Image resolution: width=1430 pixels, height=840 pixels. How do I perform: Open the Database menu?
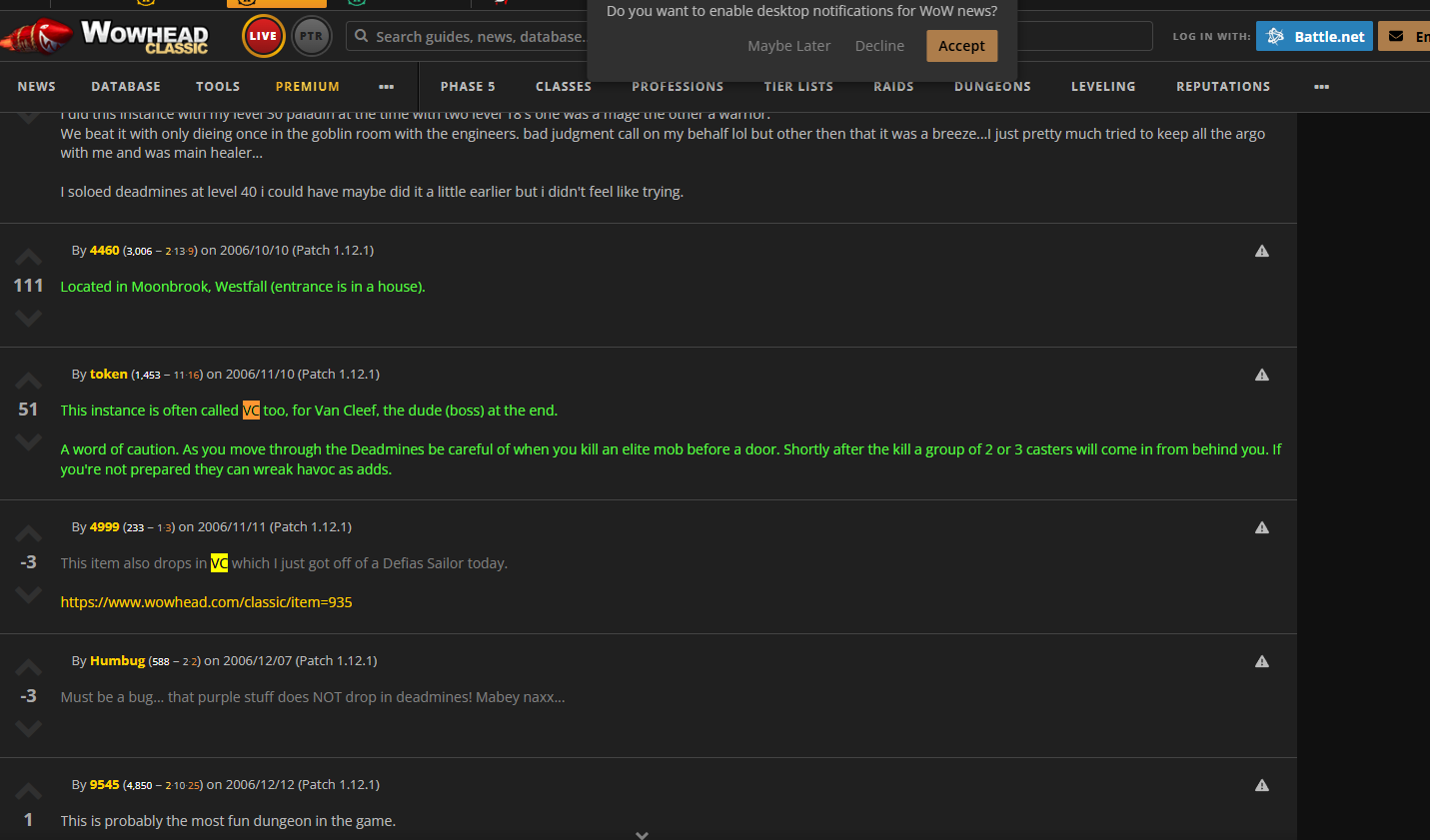point(126,87)
